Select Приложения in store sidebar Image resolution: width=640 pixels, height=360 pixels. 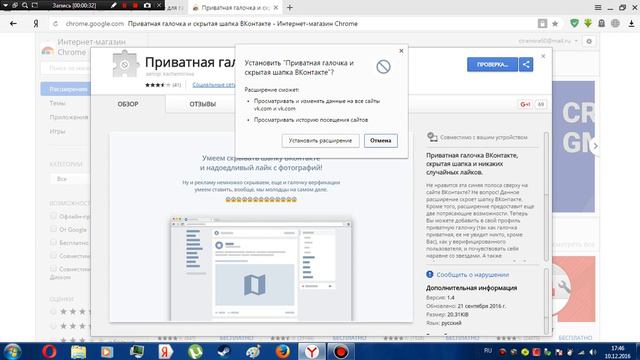point(69,117)
